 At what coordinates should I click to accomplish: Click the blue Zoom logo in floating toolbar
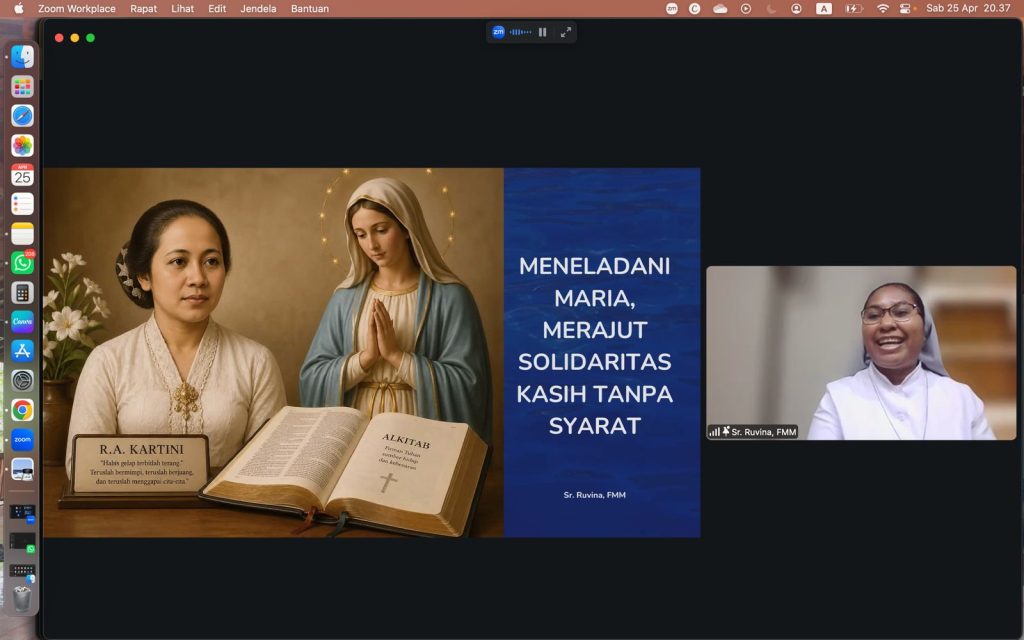click(498, 32)
